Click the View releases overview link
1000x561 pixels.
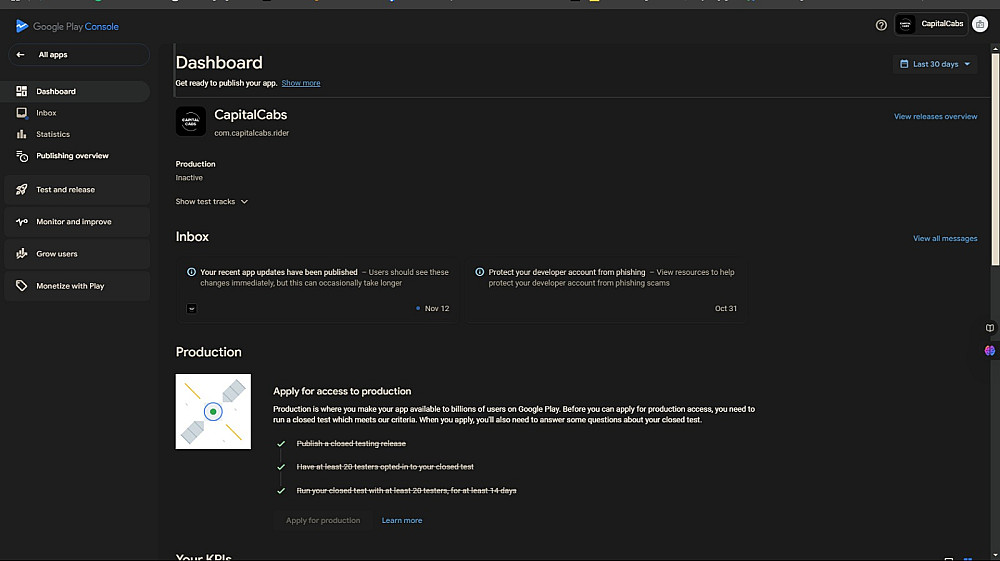[935, 117]
